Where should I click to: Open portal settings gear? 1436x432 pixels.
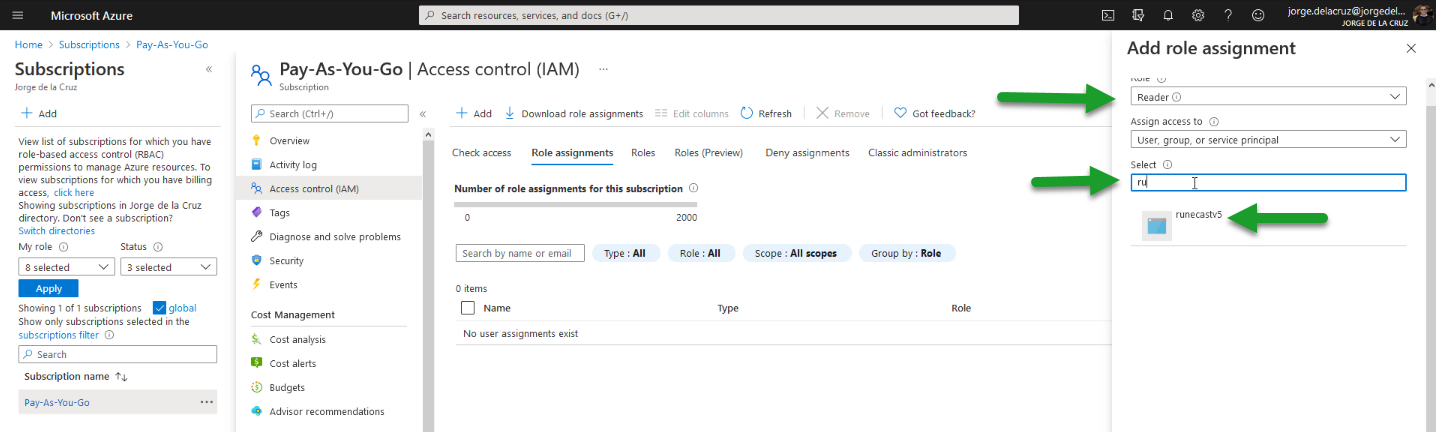point(1198,15)
